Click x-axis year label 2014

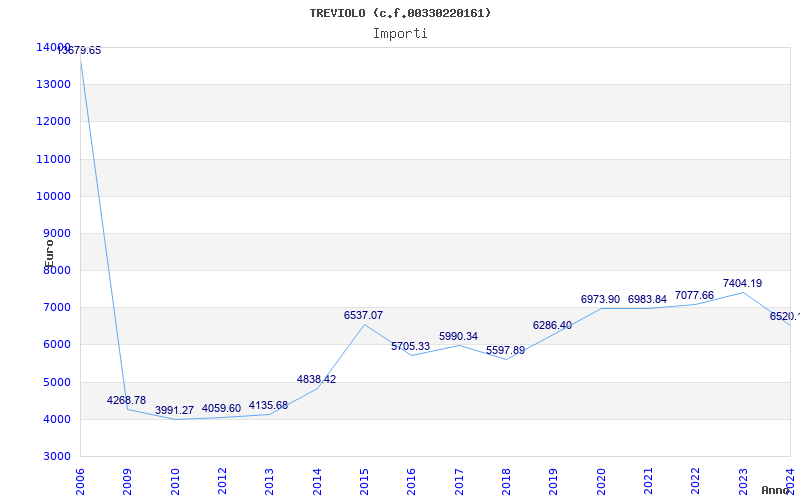(x=317, y=481)
